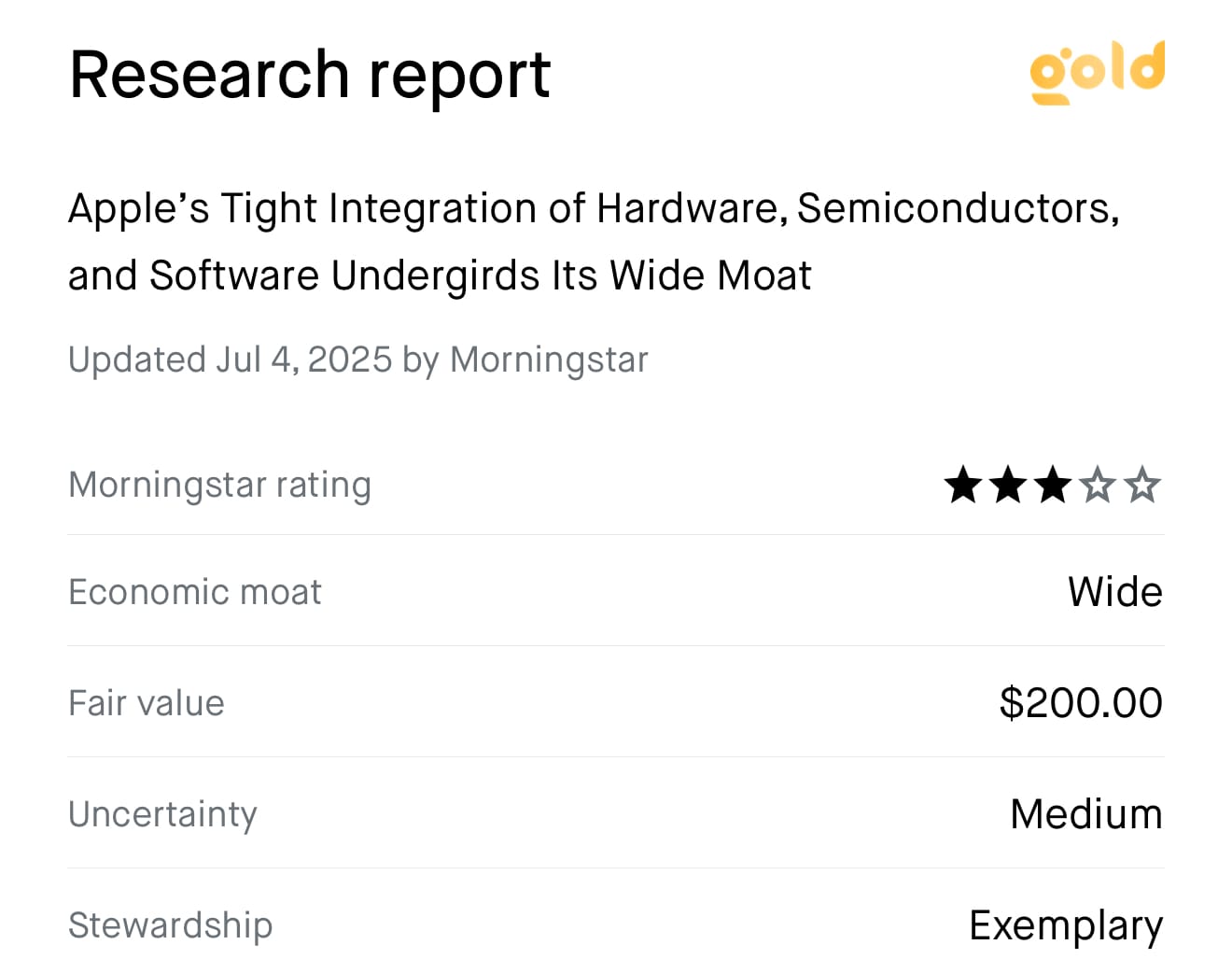Click the $200.00 fair value amount
The image size is (1232, 973).
1081,703
